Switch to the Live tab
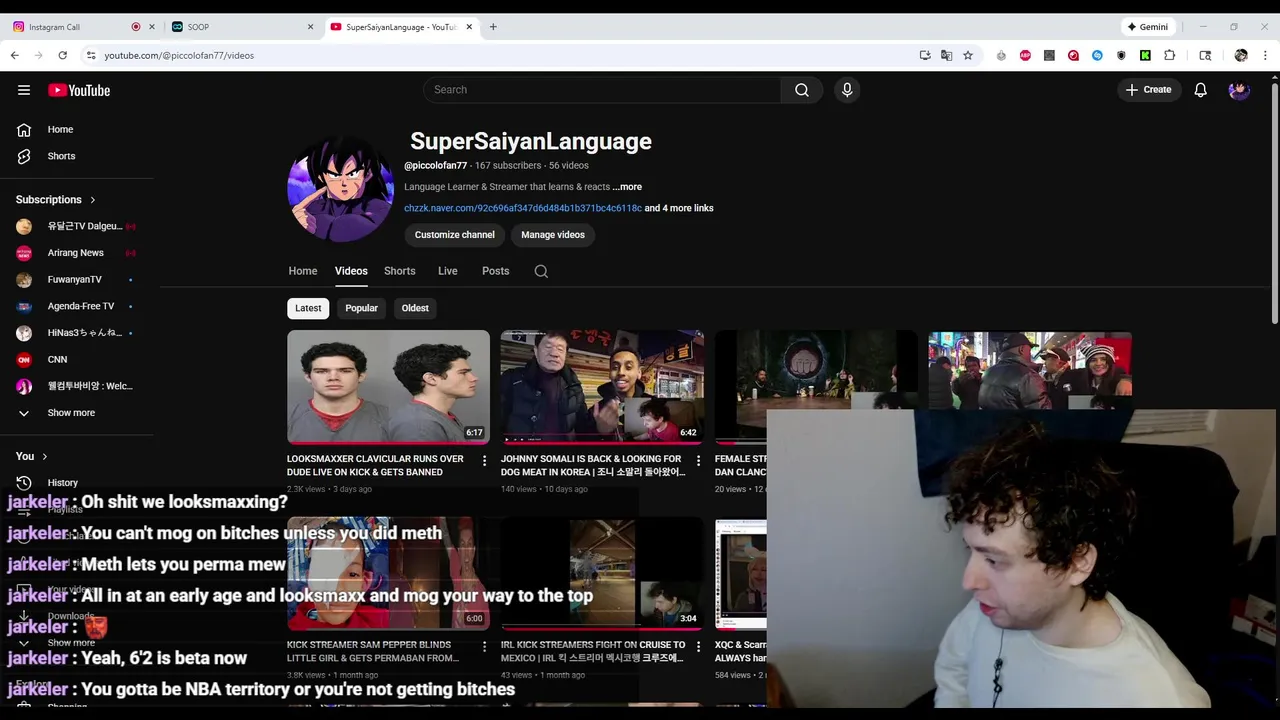 [448, 271]
